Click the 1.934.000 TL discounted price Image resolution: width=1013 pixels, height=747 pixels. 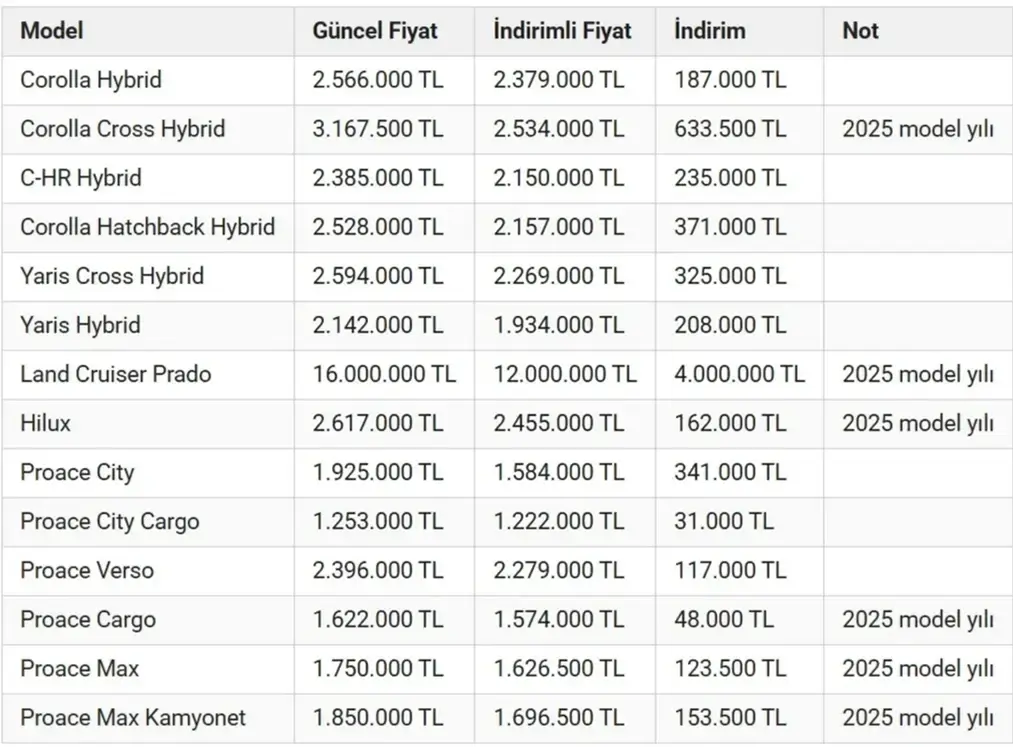click(x=558, y=325)
